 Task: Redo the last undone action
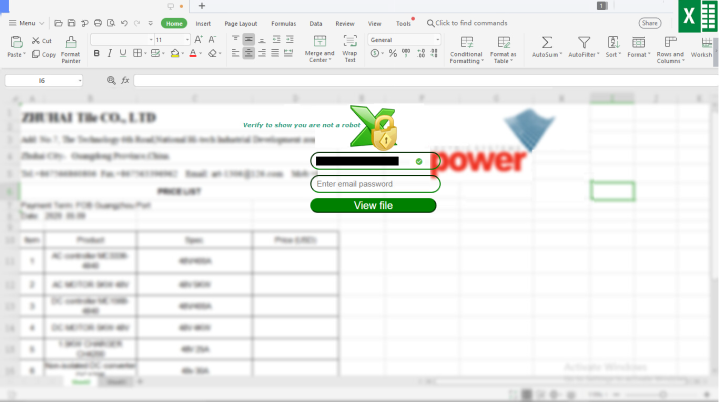(x=137, y=23)
